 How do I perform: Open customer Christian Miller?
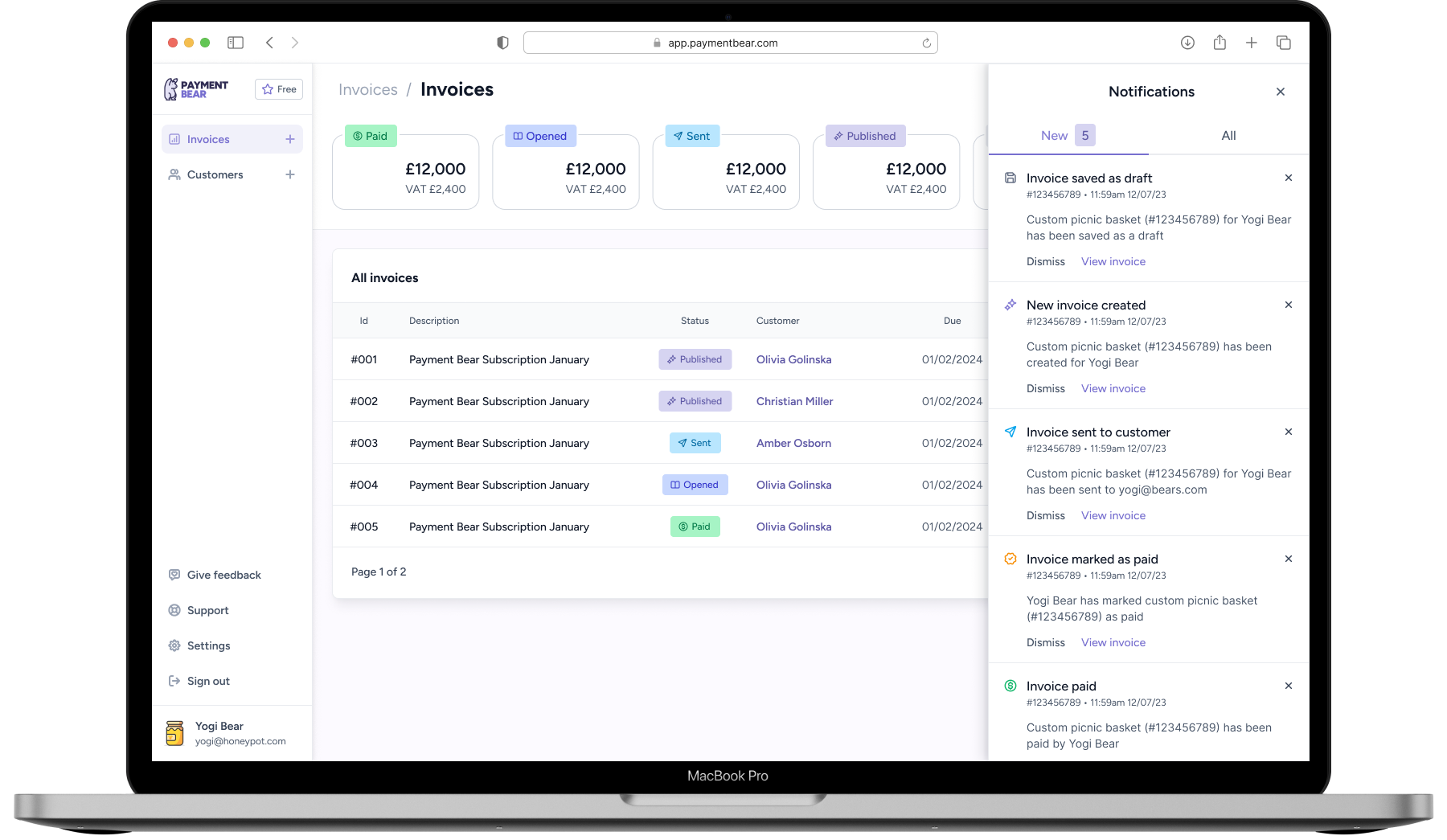click(x=794, y=401)
